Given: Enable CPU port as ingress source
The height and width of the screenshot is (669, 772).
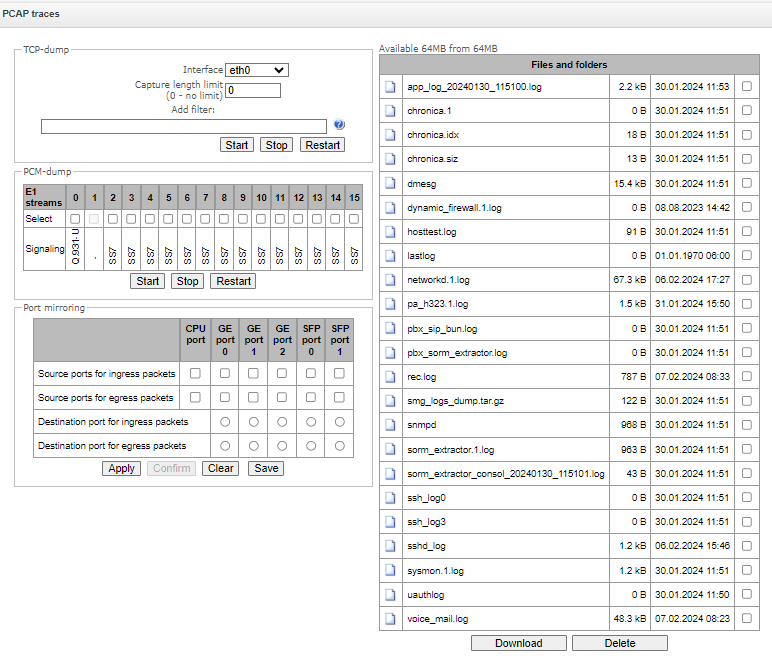Looking at the screenshot, I should [196, 373].
